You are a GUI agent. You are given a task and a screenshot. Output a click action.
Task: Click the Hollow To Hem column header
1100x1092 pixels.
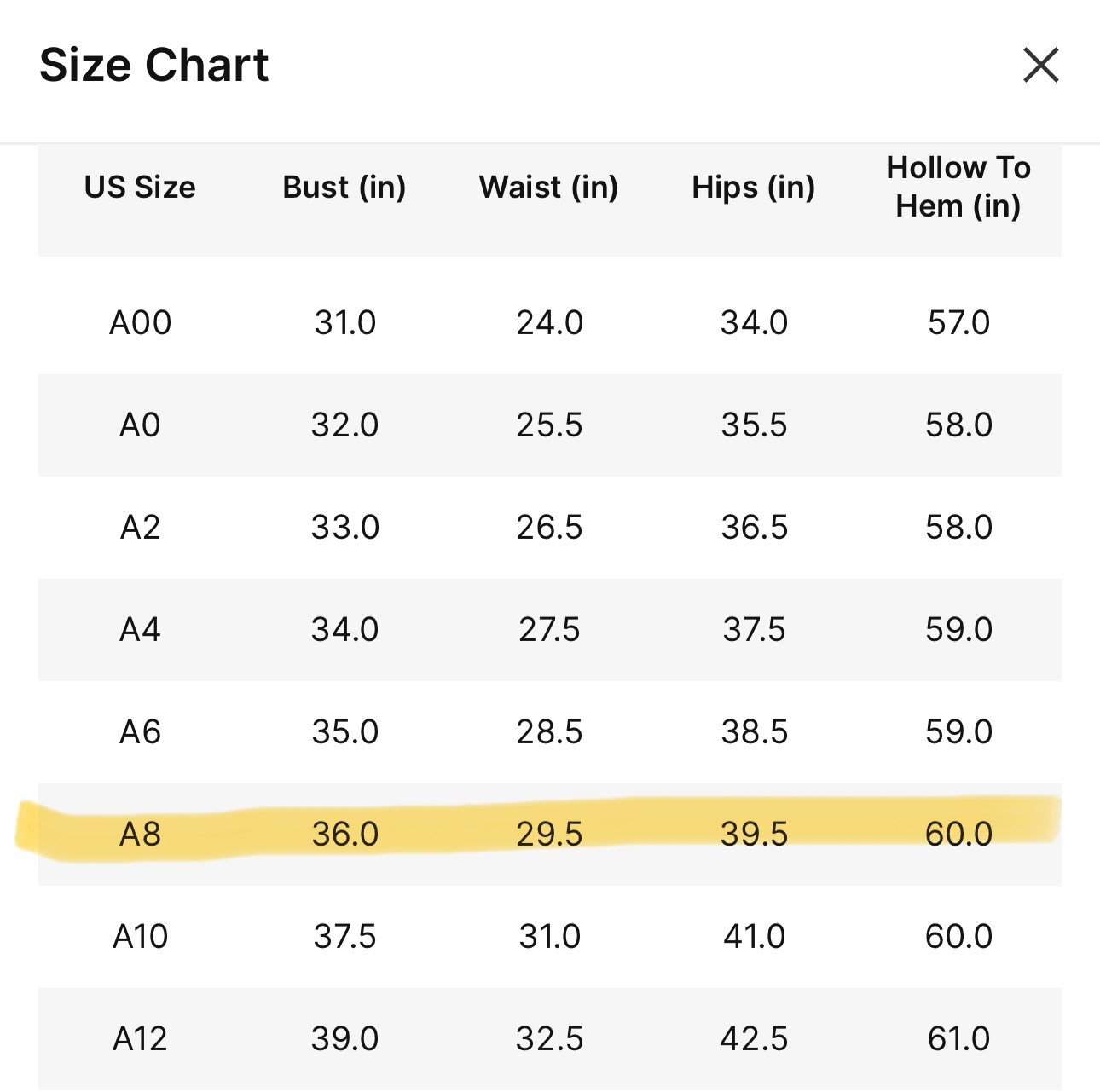(x=958, y=187)
